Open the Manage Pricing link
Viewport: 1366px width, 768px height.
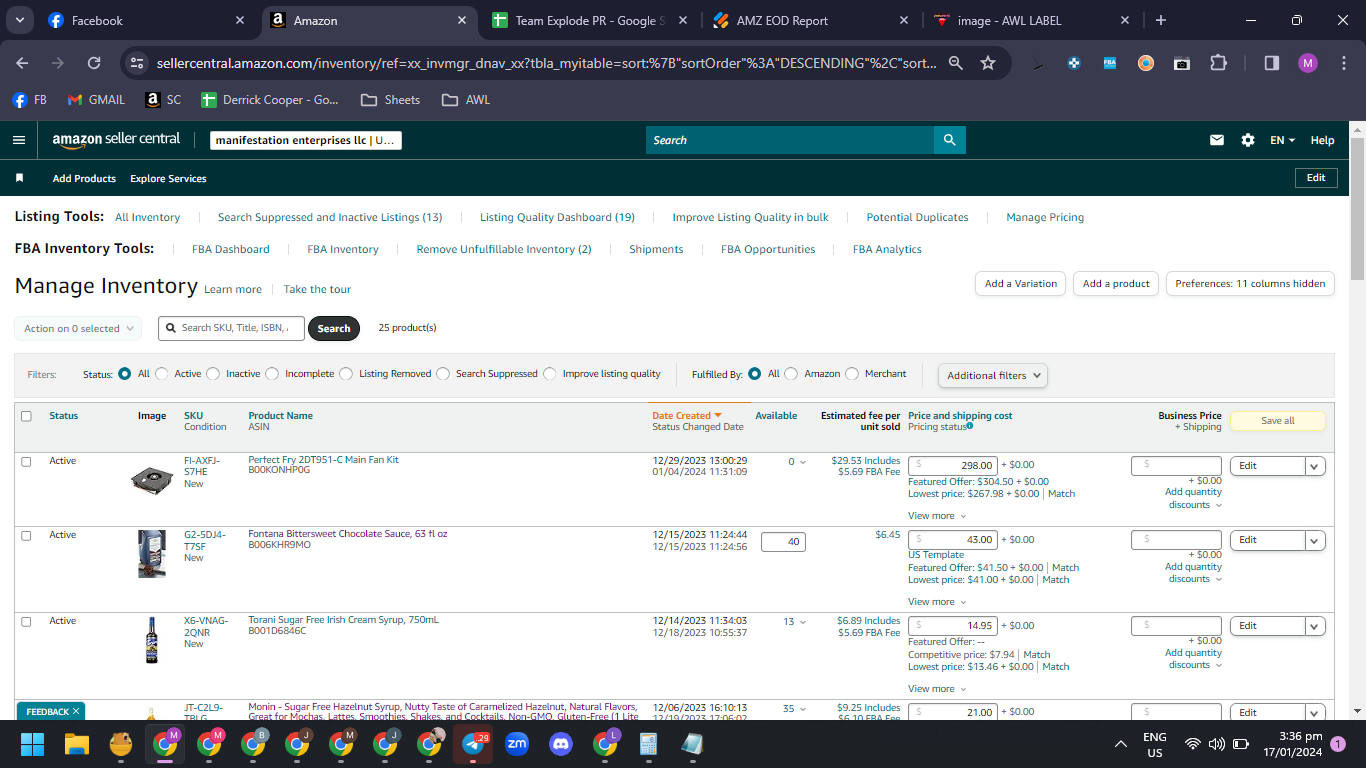click(1045, 217)
